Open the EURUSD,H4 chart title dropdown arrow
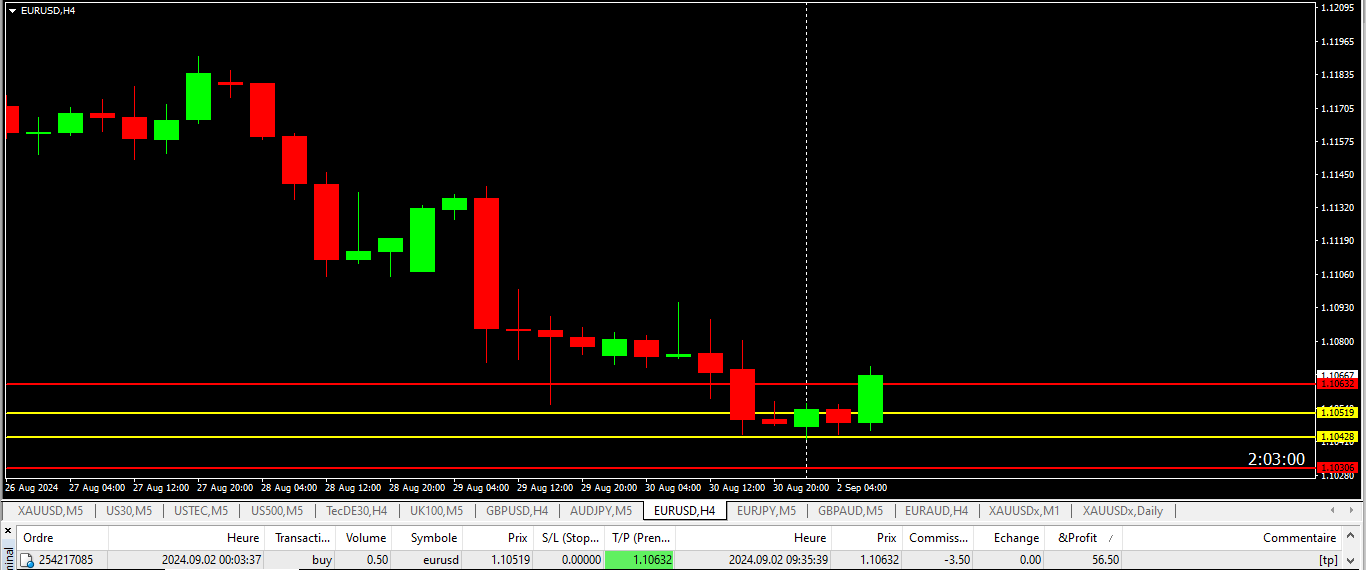Screen dimensions: 1366x570 tap(12, 10)
